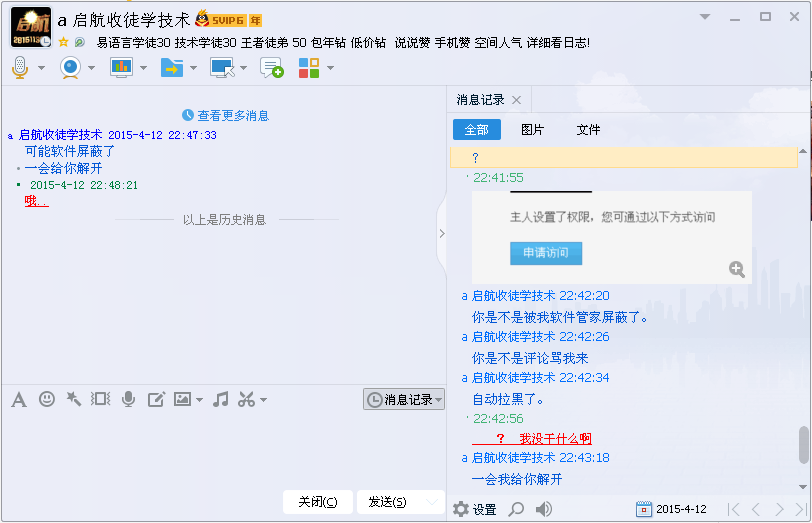This screenshot has height=523, width=812.
Task: Click red message 我没干什么啊
Action: 555,439
